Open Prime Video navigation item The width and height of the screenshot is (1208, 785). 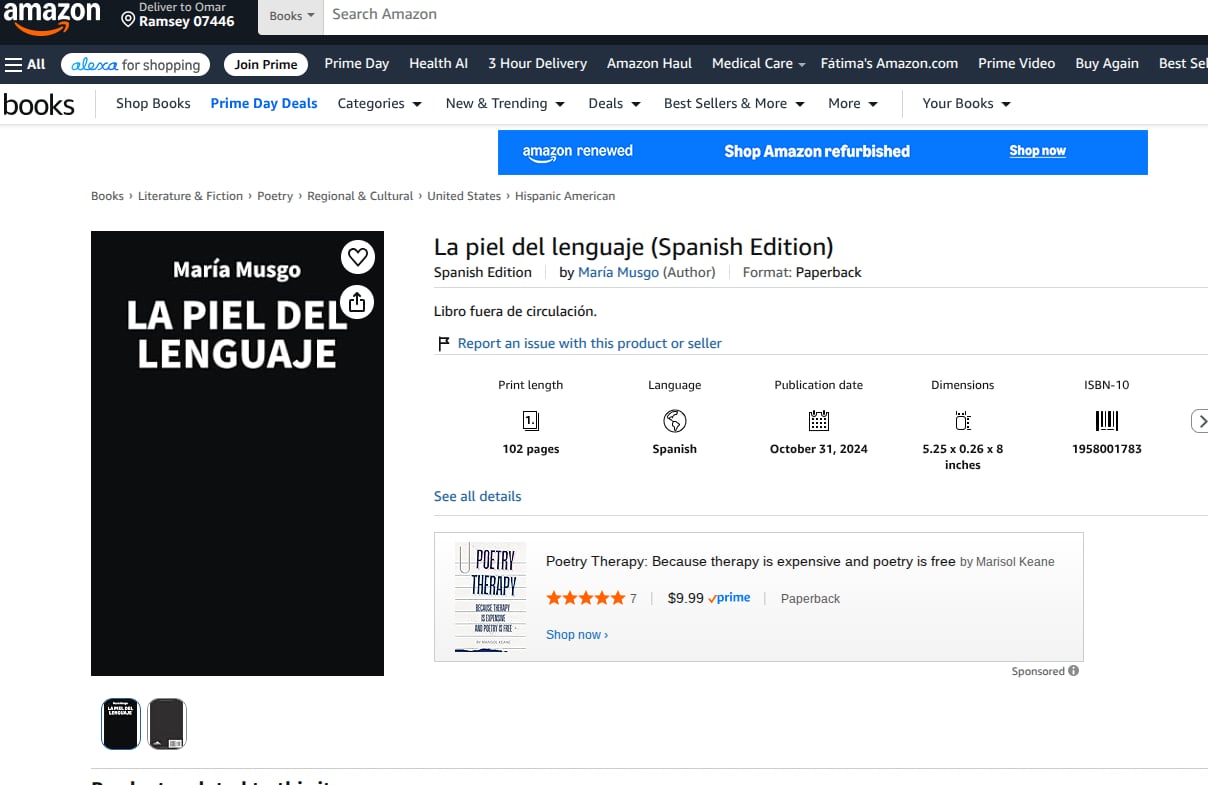point(1016,63)
